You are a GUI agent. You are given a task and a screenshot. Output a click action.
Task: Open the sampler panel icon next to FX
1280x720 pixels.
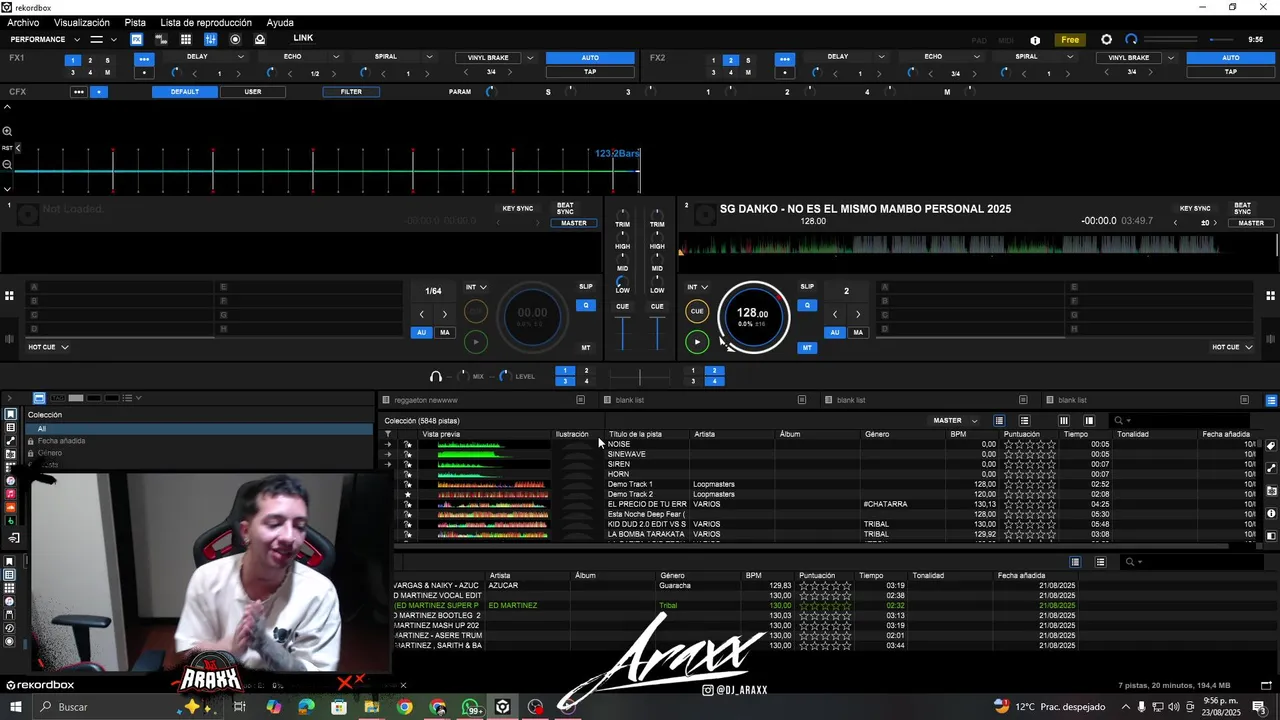161,39
